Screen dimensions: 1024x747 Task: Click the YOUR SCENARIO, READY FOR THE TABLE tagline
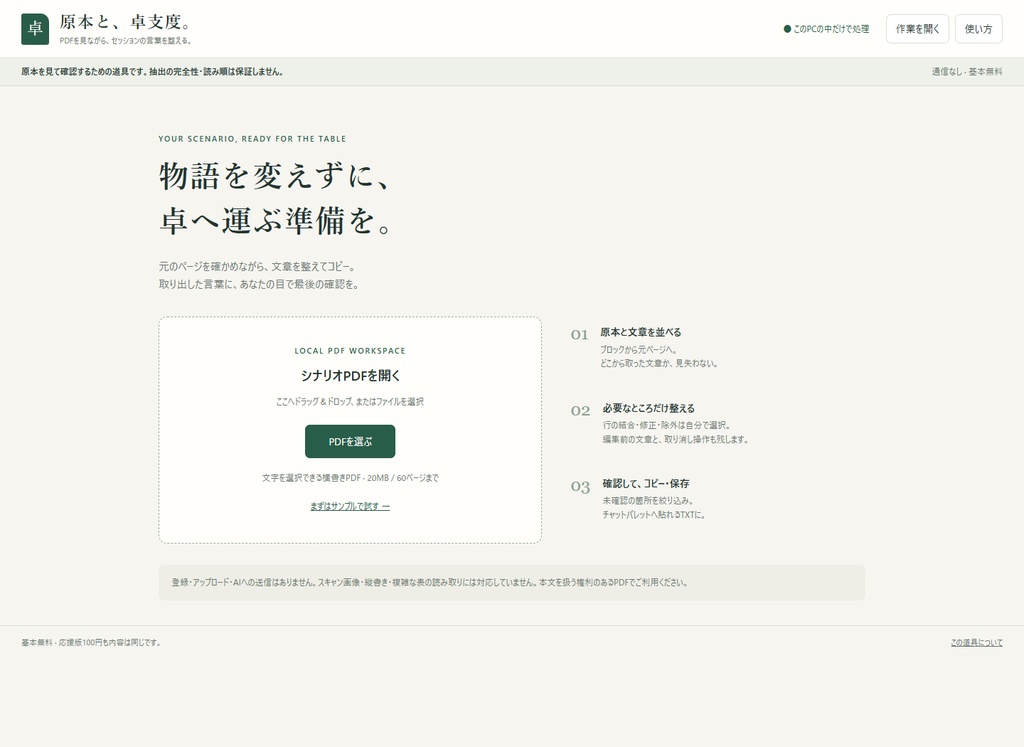252,138
